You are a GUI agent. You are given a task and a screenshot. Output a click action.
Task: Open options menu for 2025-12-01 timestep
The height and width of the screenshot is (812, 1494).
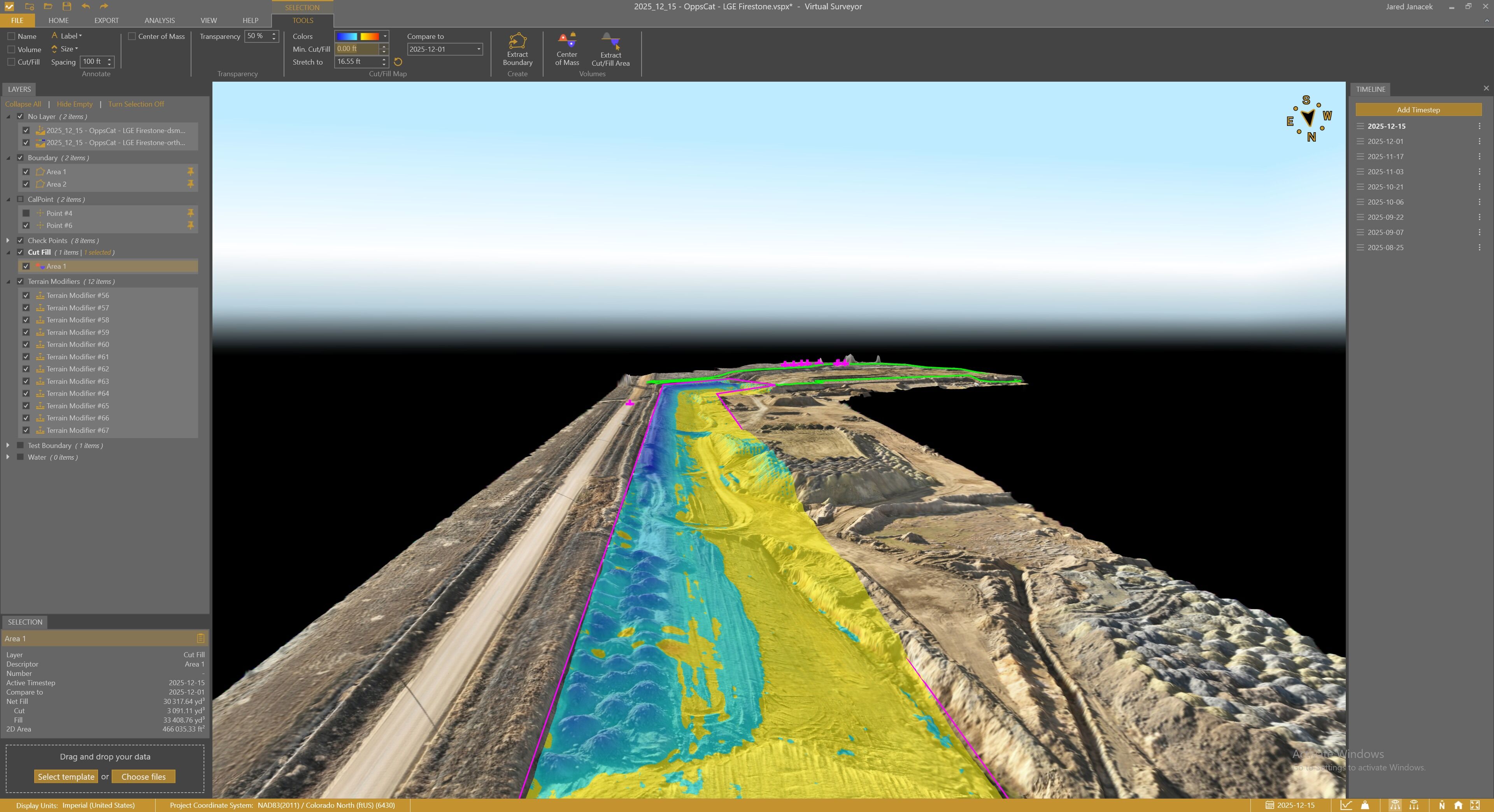(x=1480, y=142)
